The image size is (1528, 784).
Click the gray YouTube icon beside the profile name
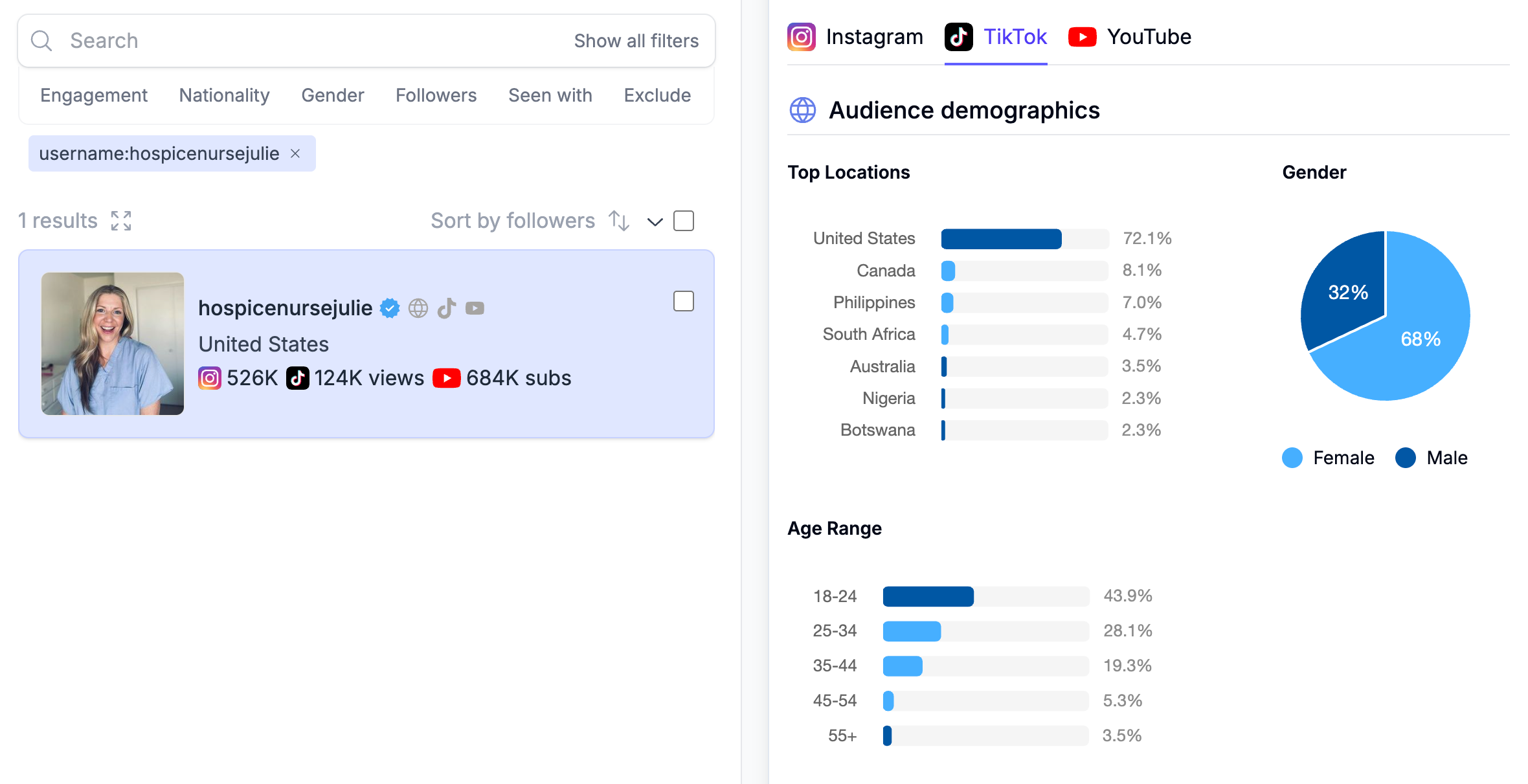tap(475, 308)
